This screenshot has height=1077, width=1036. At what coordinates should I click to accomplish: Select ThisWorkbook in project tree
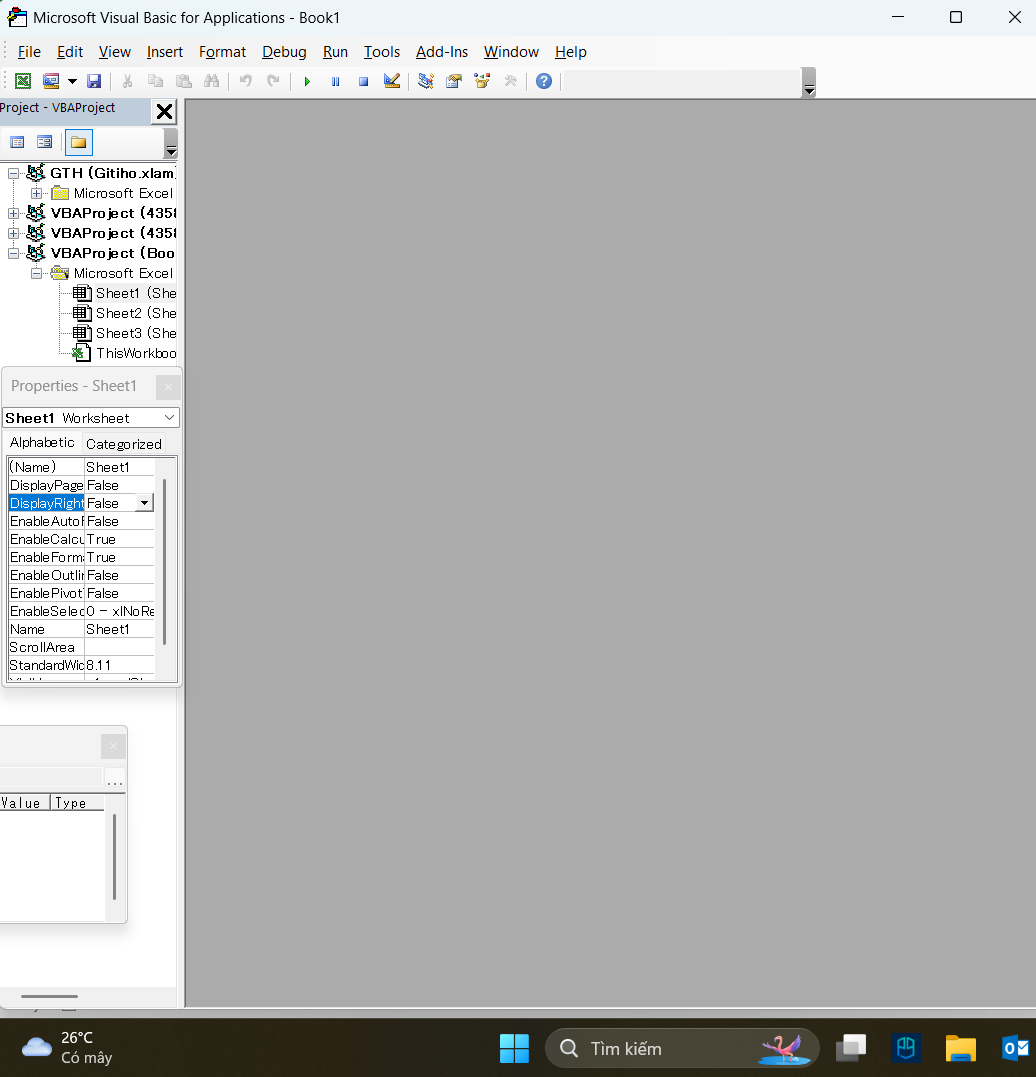(x=136, y=353)
